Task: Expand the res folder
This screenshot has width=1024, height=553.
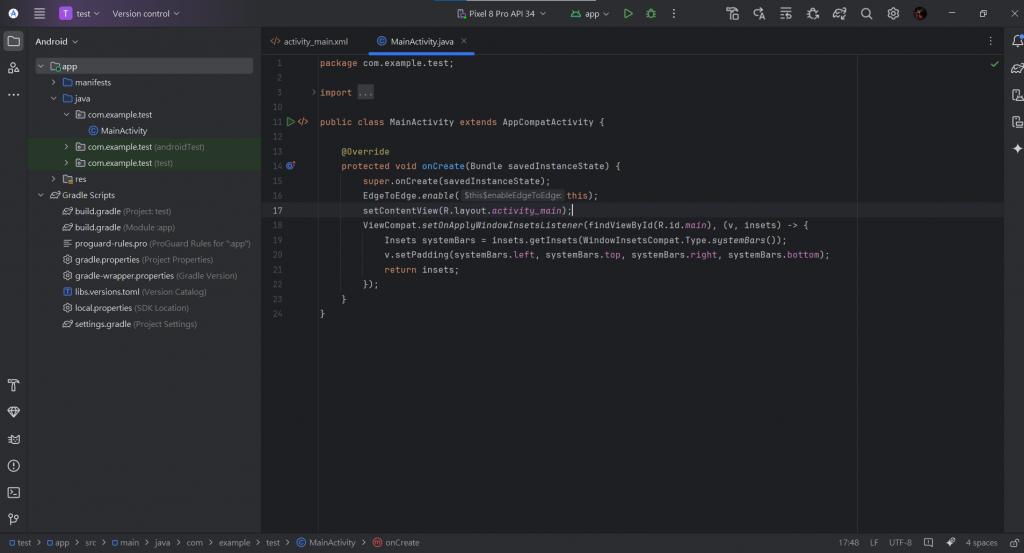Action: pyautogui.click(x=53, y=179)
